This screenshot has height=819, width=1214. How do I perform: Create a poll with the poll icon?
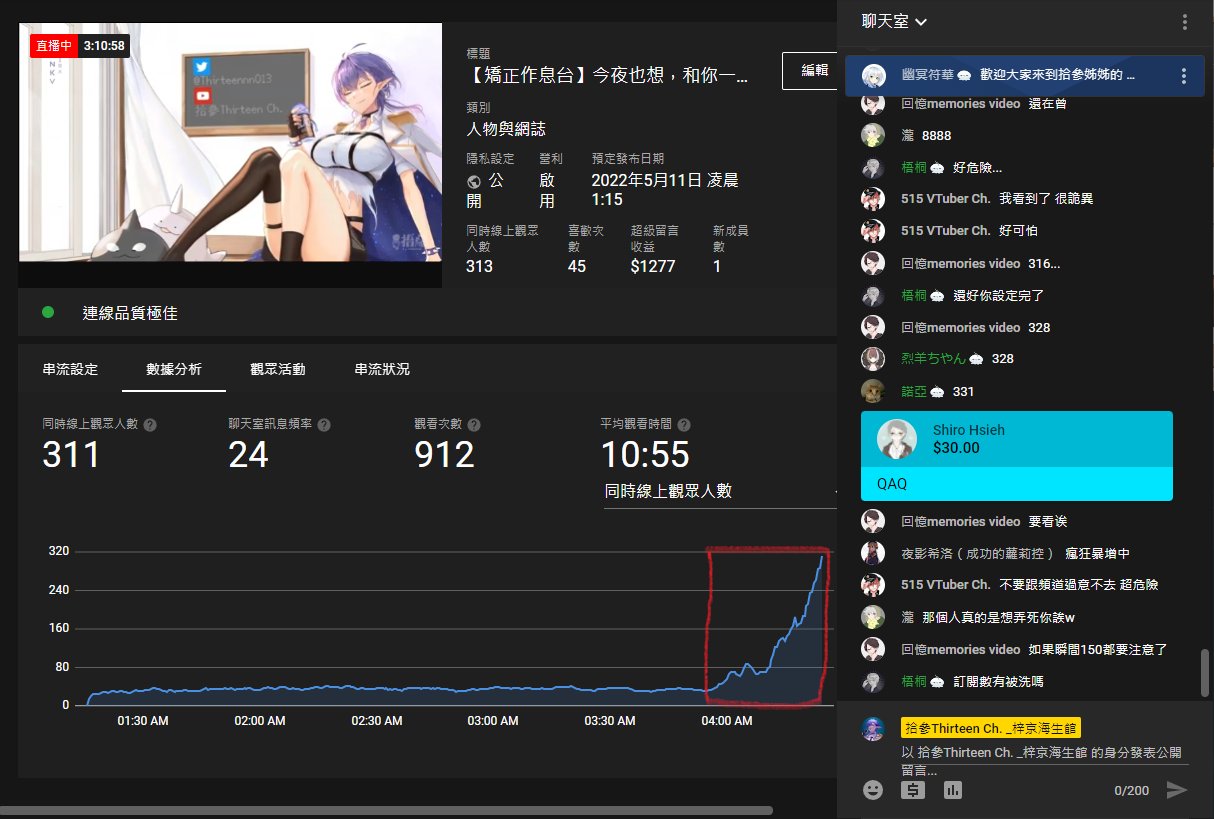click(952, 790)
